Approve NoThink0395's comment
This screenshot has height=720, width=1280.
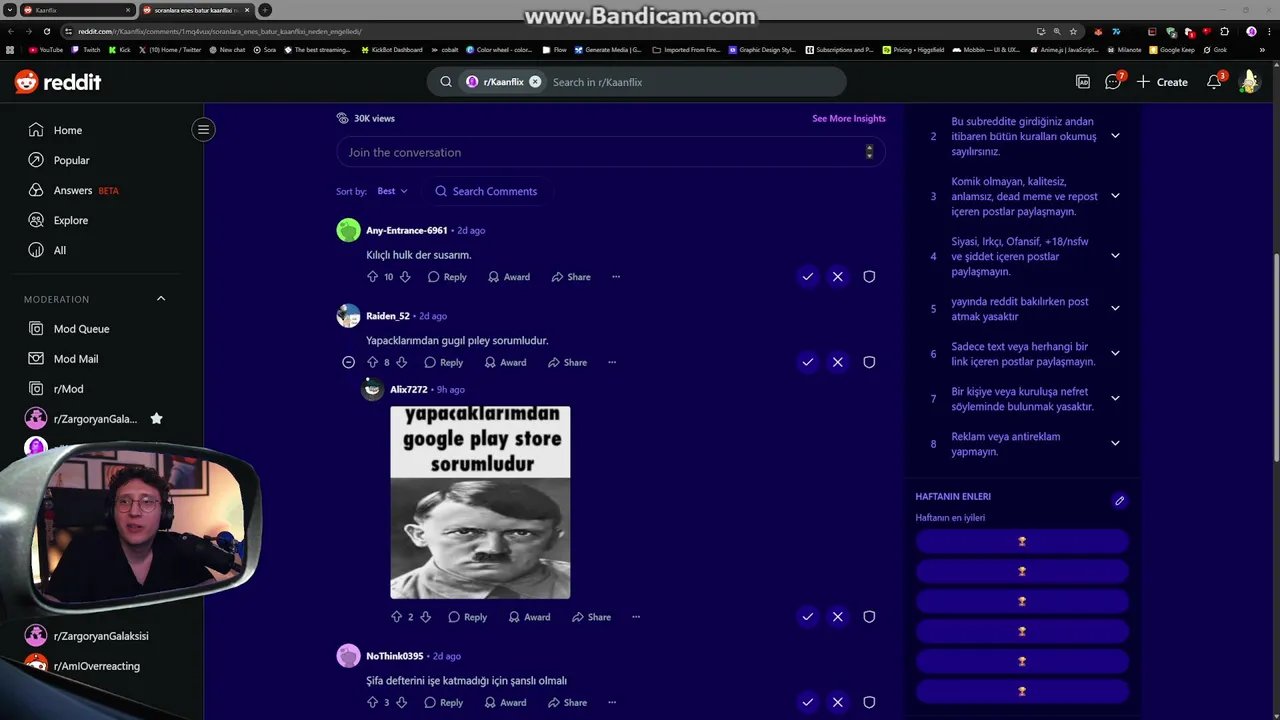click(x=808, y=703)
